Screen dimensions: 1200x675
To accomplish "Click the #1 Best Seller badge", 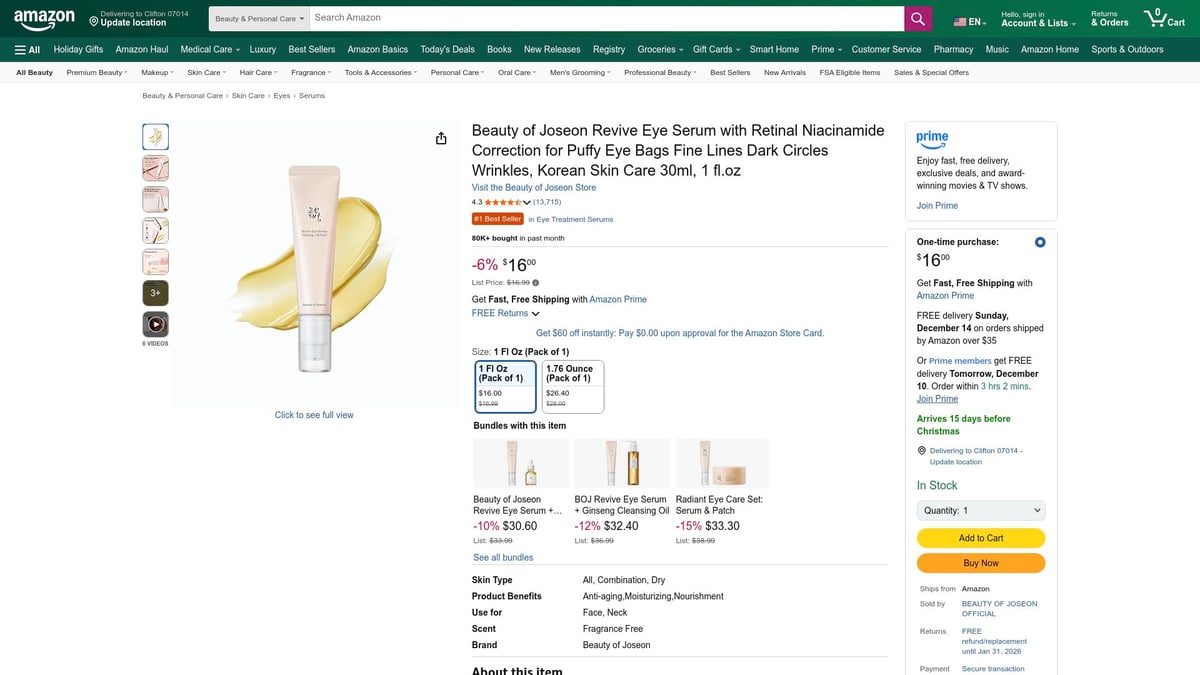I will pos(498,218).
